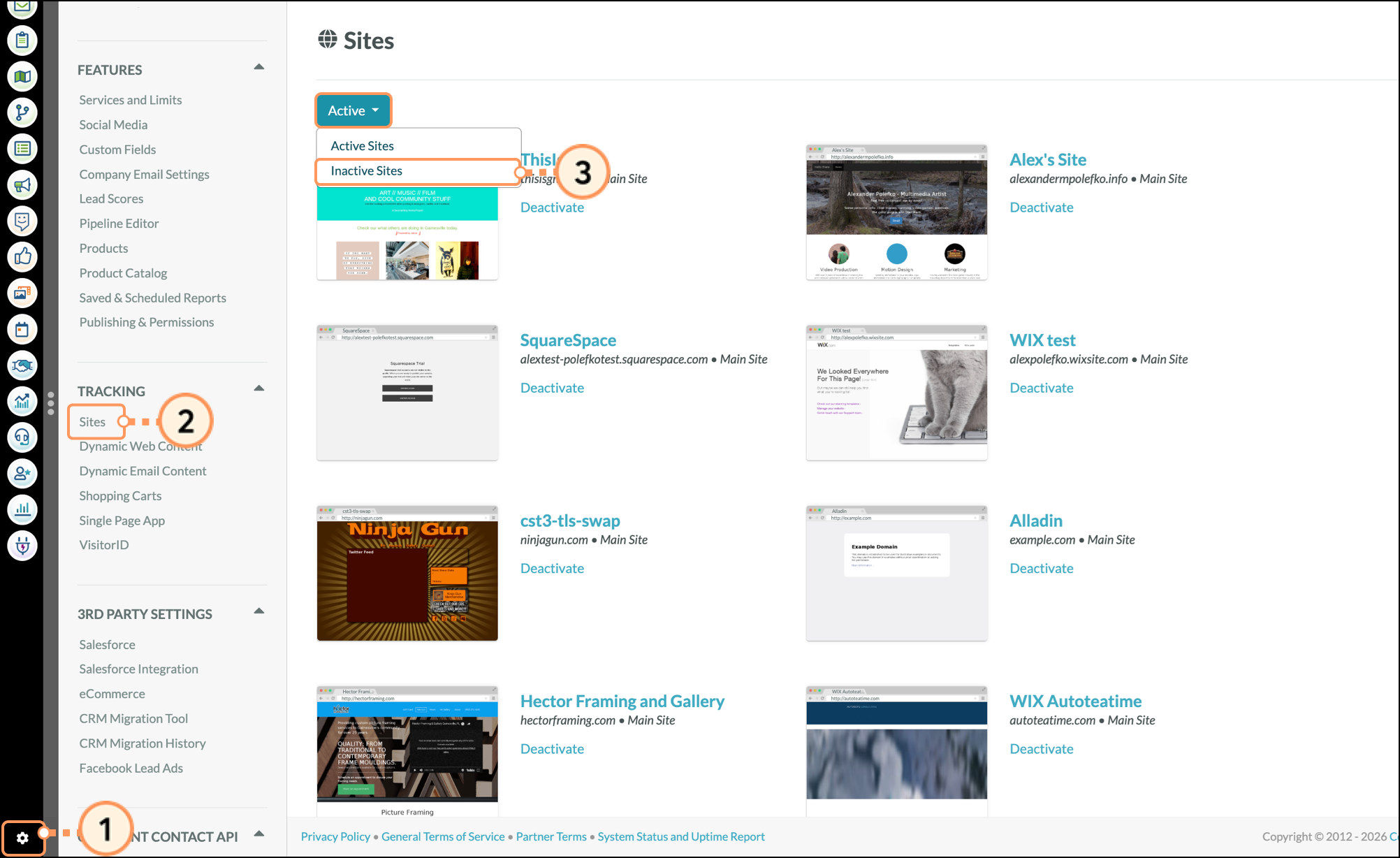Open the list/form icon in the rail
The image size is (1400, 858).
[x=22, y=149]
